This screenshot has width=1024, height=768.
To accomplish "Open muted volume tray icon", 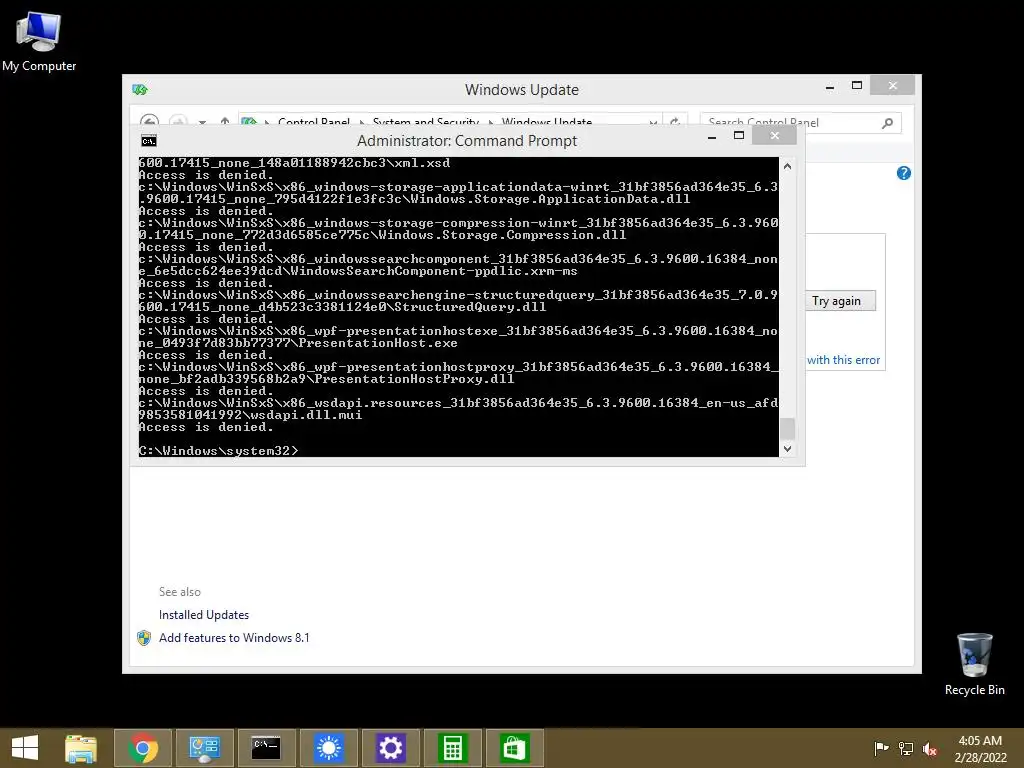I will click(930, 748).
